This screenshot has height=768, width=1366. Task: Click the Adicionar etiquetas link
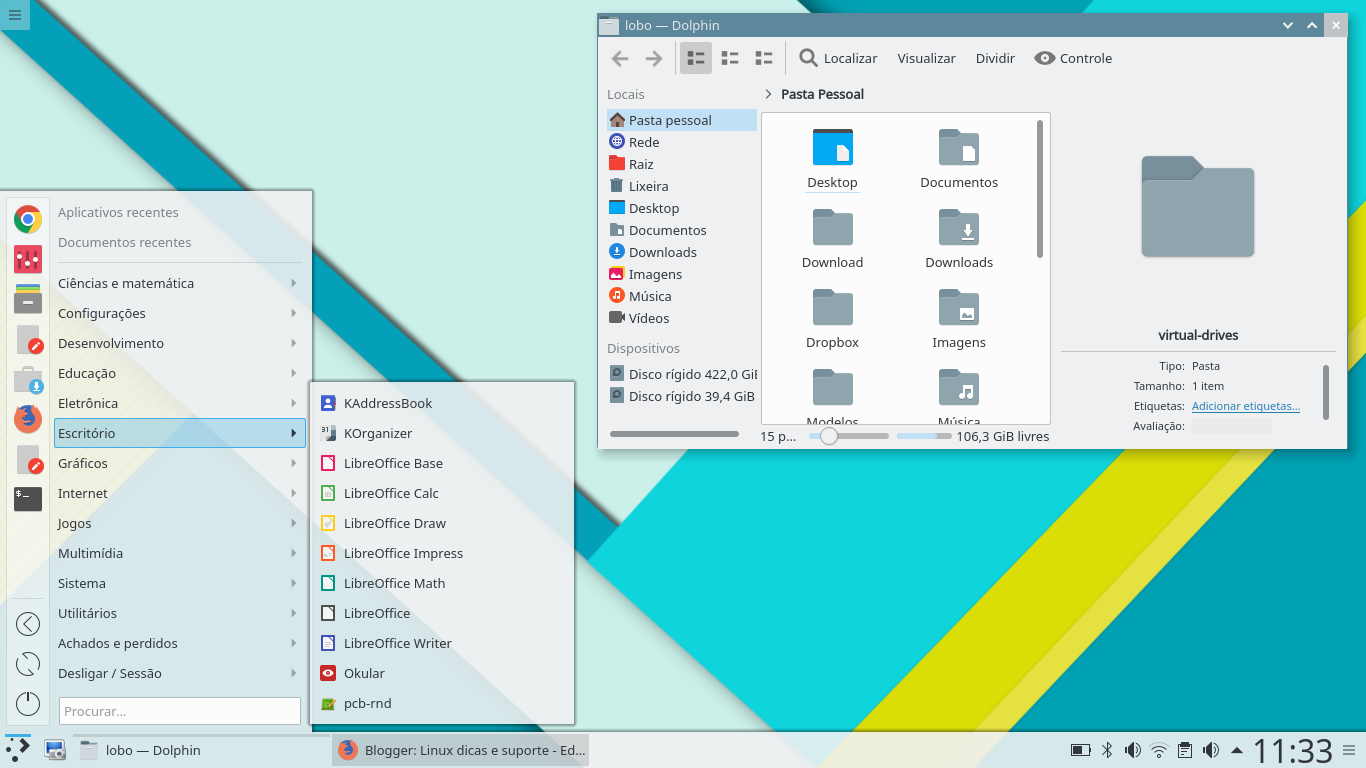point(1245,405)
